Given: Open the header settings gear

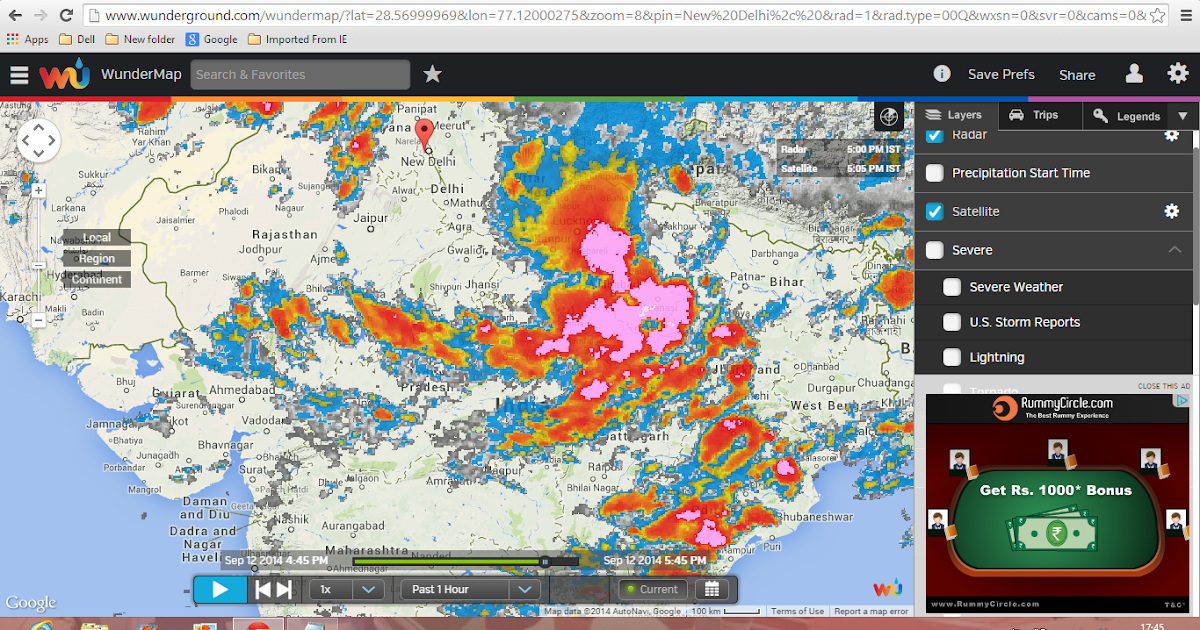Looking at the screenshot, I should 1178,74.
